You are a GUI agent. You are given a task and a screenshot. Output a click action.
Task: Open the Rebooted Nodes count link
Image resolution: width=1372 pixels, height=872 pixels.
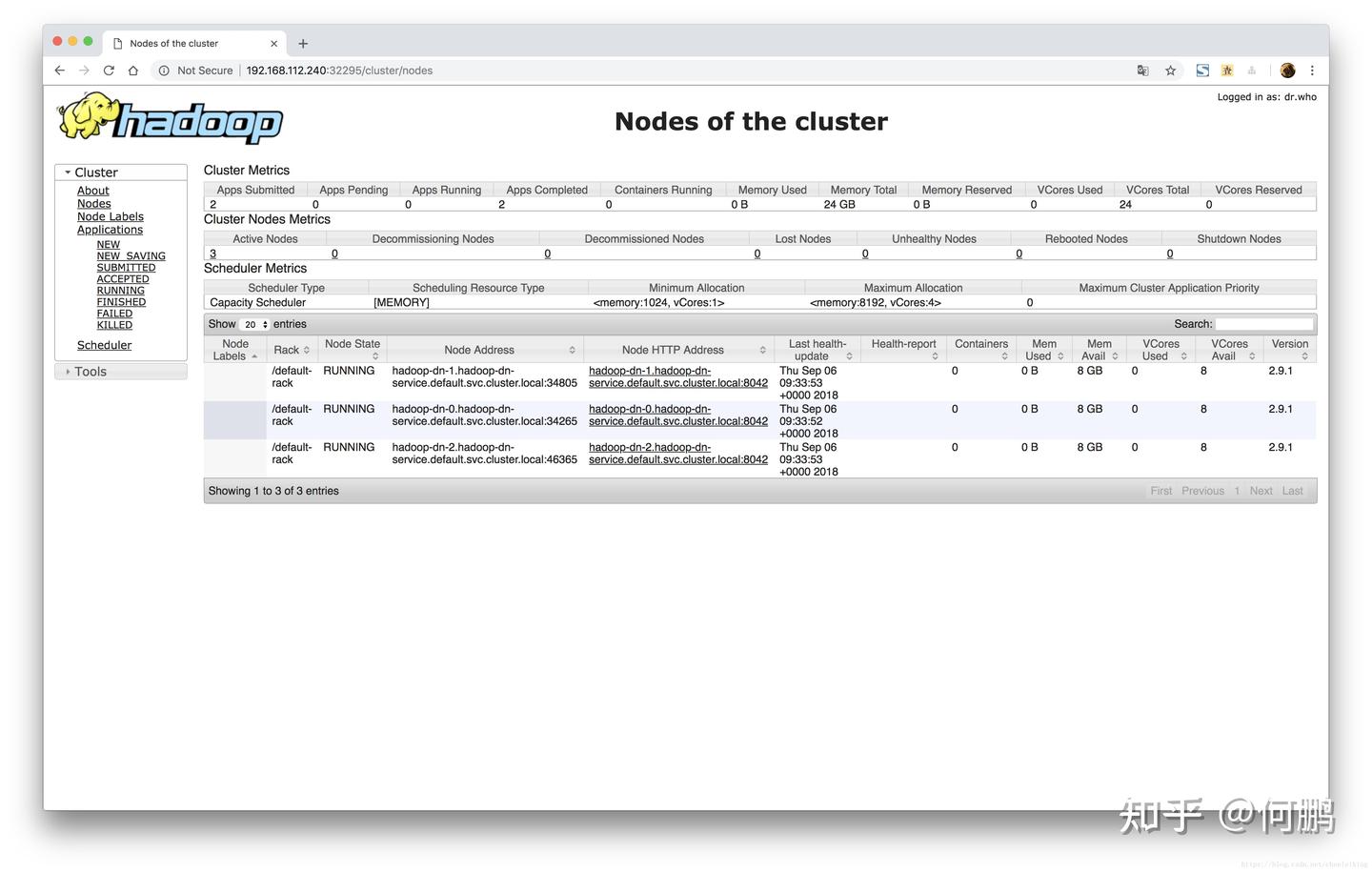[x=1019, y=253]
